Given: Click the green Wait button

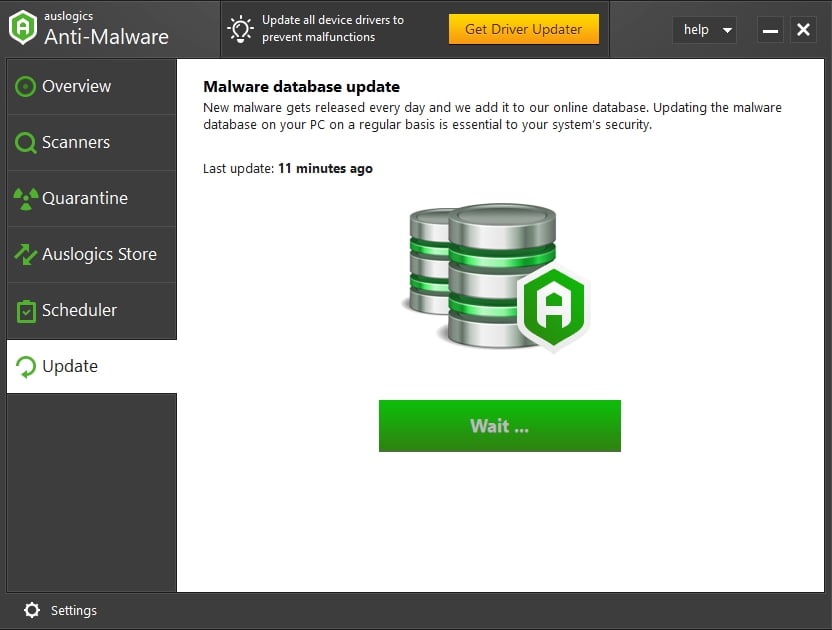Looking at the screenshot, I should pos(500,426).
